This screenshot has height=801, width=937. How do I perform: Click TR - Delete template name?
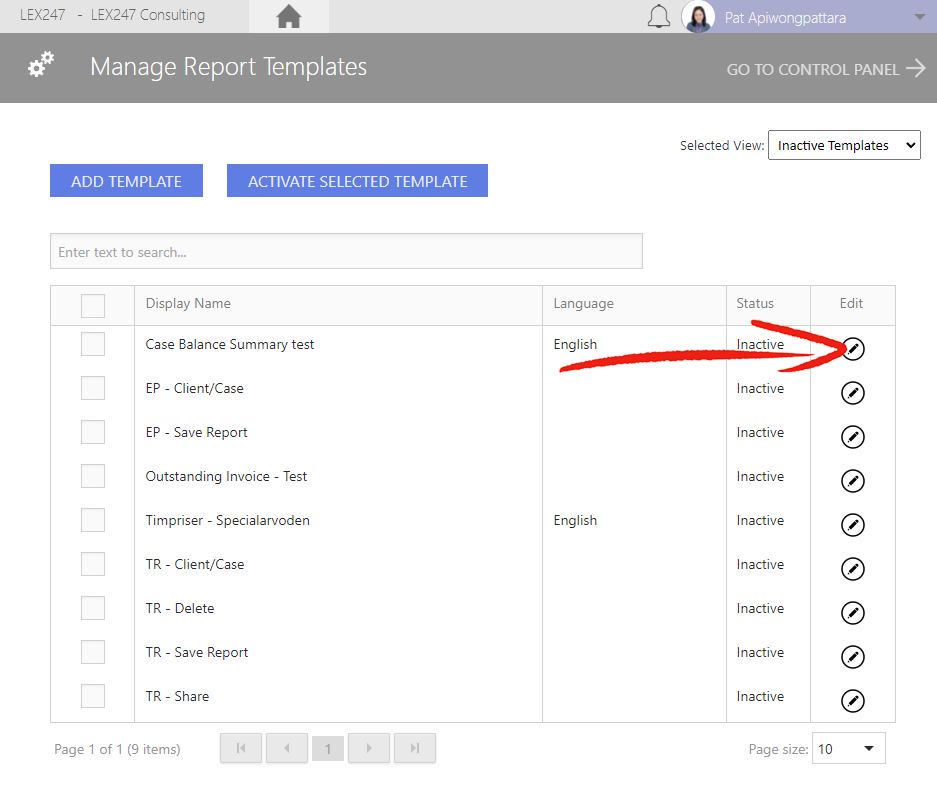point(180,609)
